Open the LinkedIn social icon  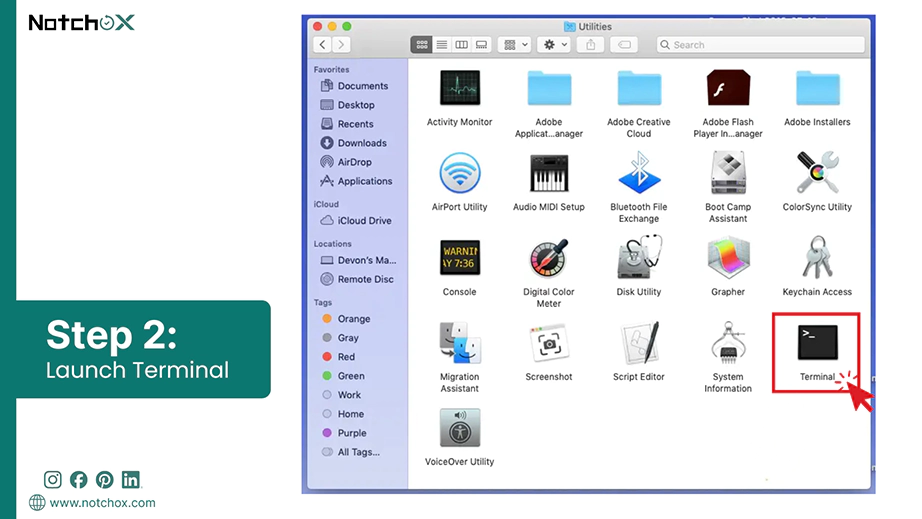coord(131,480)
